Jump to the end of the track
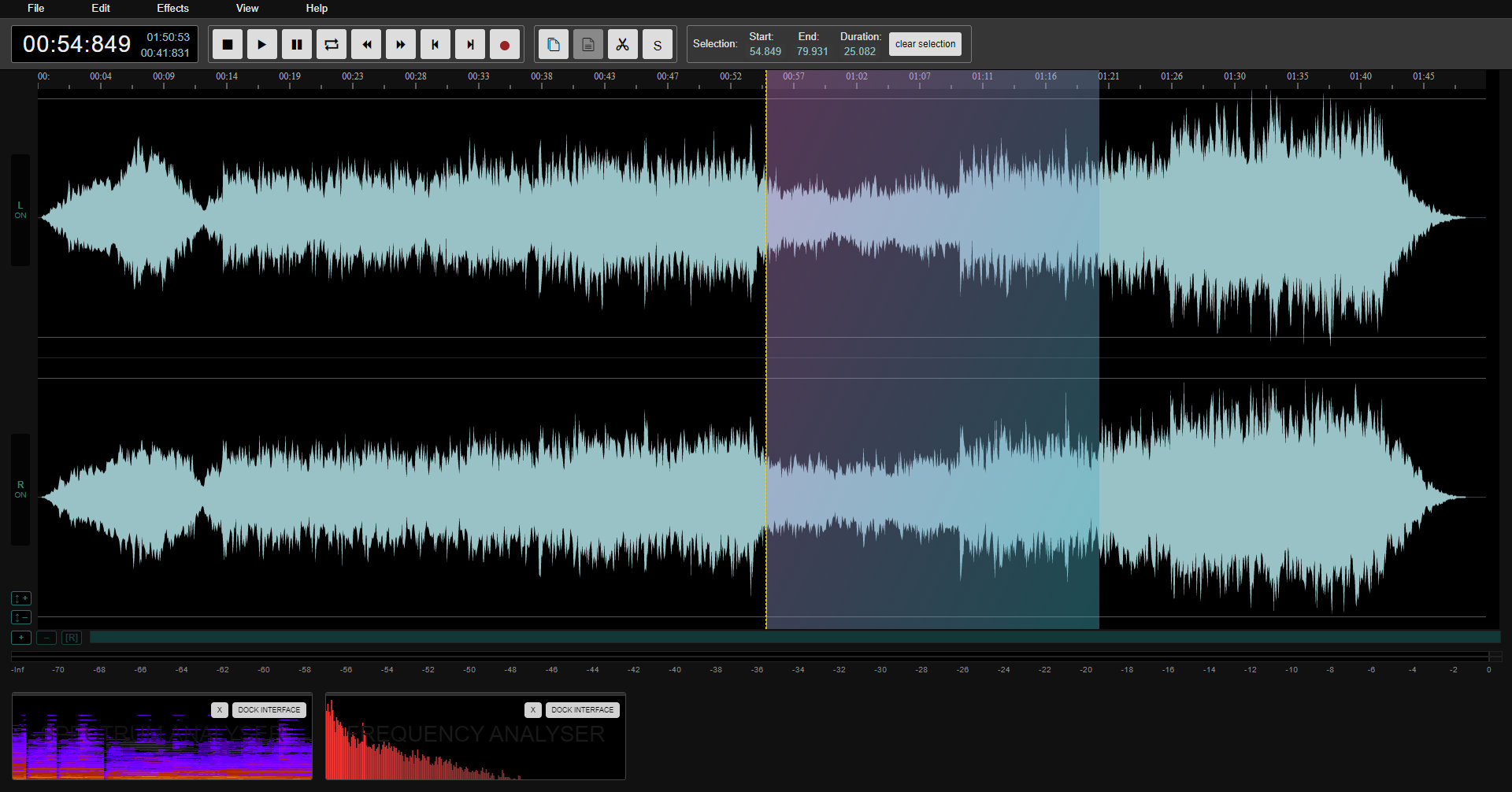This screenshot has width=1512, height=792. (470, 44)
